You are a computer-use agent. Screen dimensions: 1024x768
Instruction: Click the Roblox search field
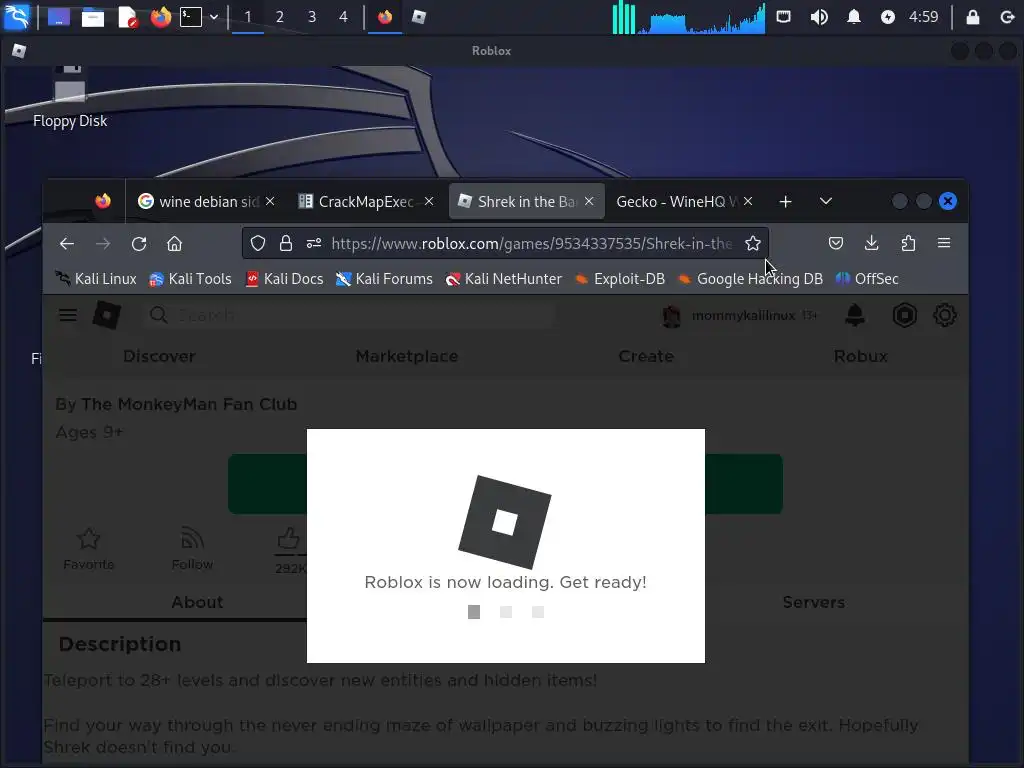point(349,315)
